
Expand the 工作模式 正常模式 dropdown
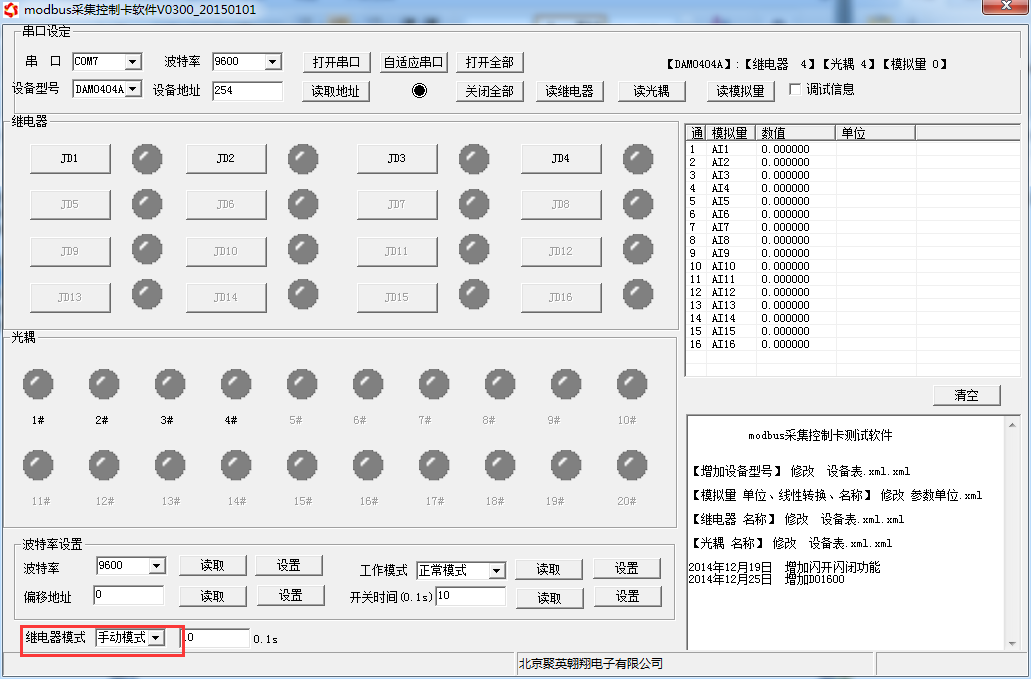tap(496, 571)
